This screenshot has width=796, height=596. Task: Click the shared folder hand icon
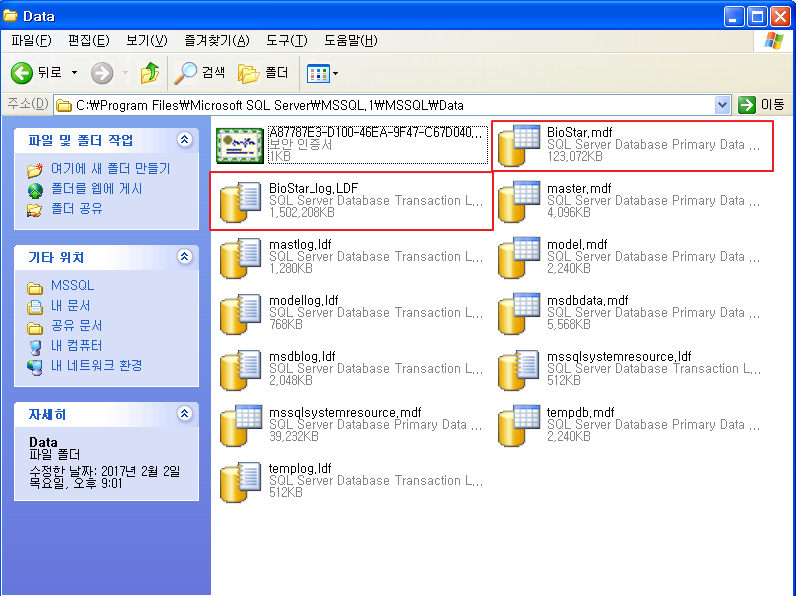(35, 209)
